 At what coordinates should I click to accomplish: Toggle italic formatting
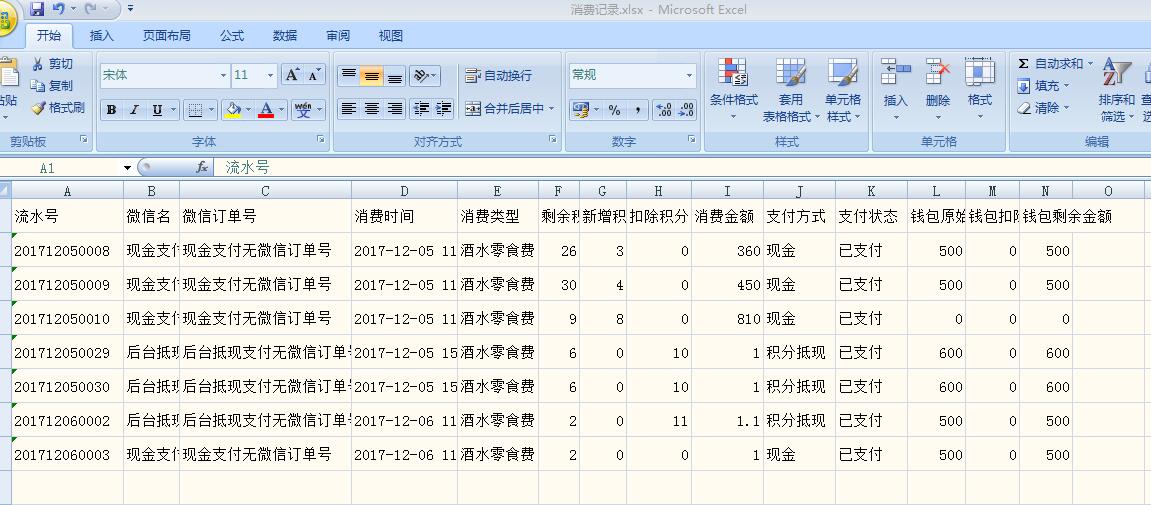(x=134, y=110)
